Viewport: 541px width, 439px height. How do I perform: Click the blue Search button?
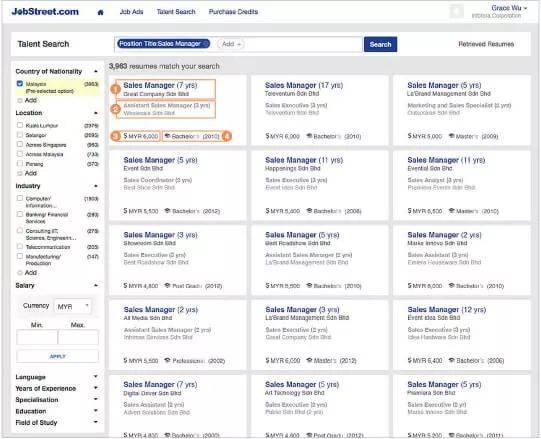380,44
